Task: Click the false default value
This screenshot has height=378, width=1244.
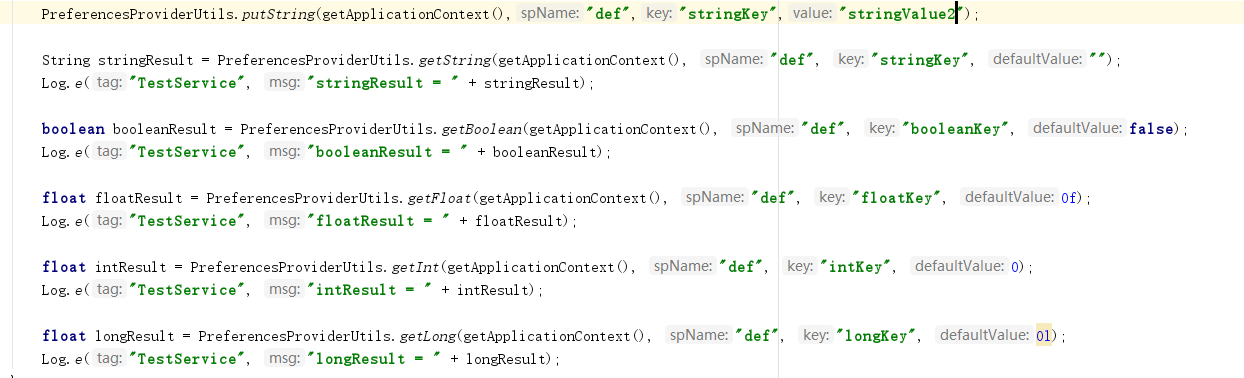Action: [x=1150, y=129]
